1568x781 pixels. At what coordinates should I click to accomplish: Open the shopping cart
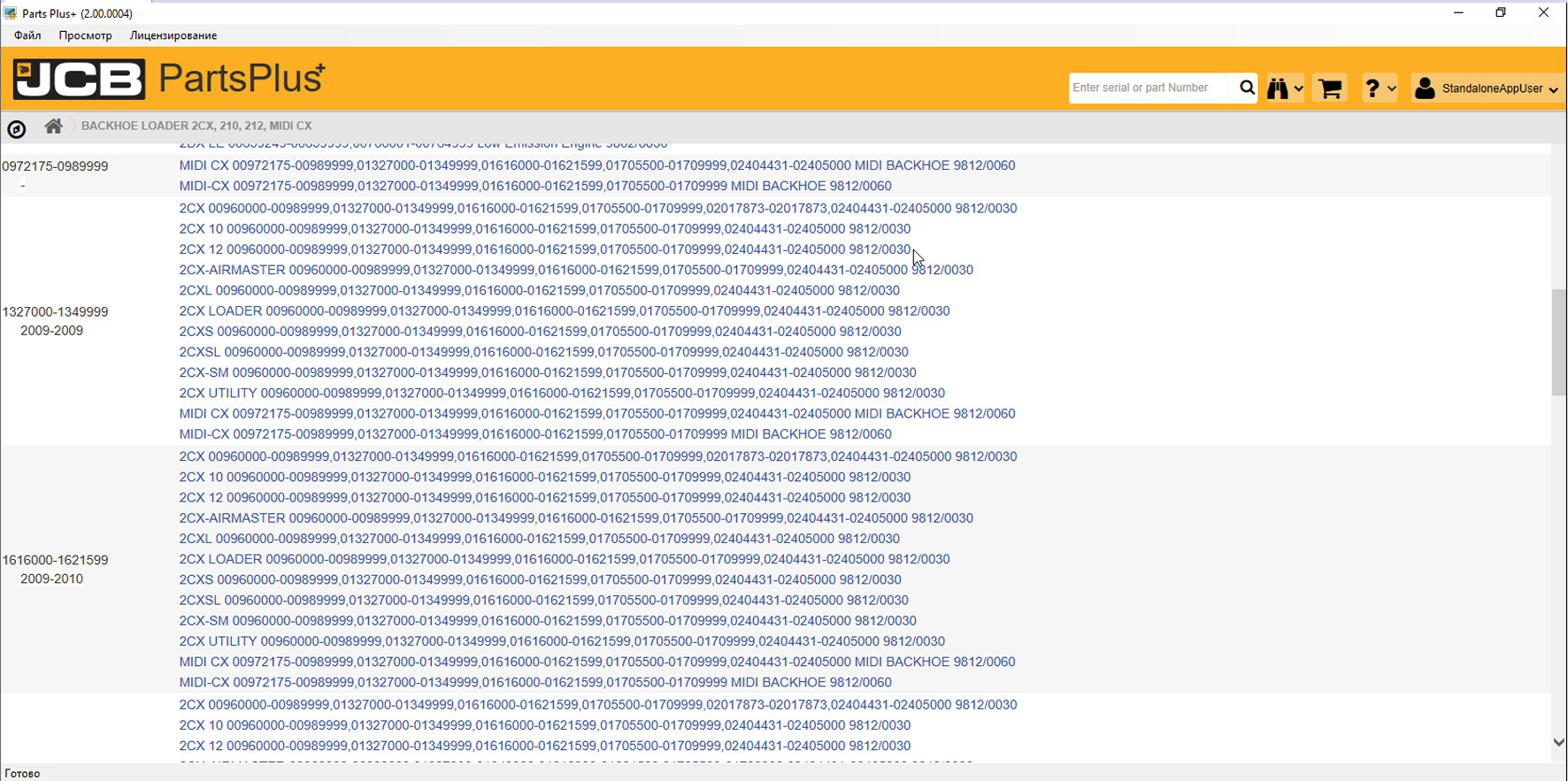point(1329,88)
